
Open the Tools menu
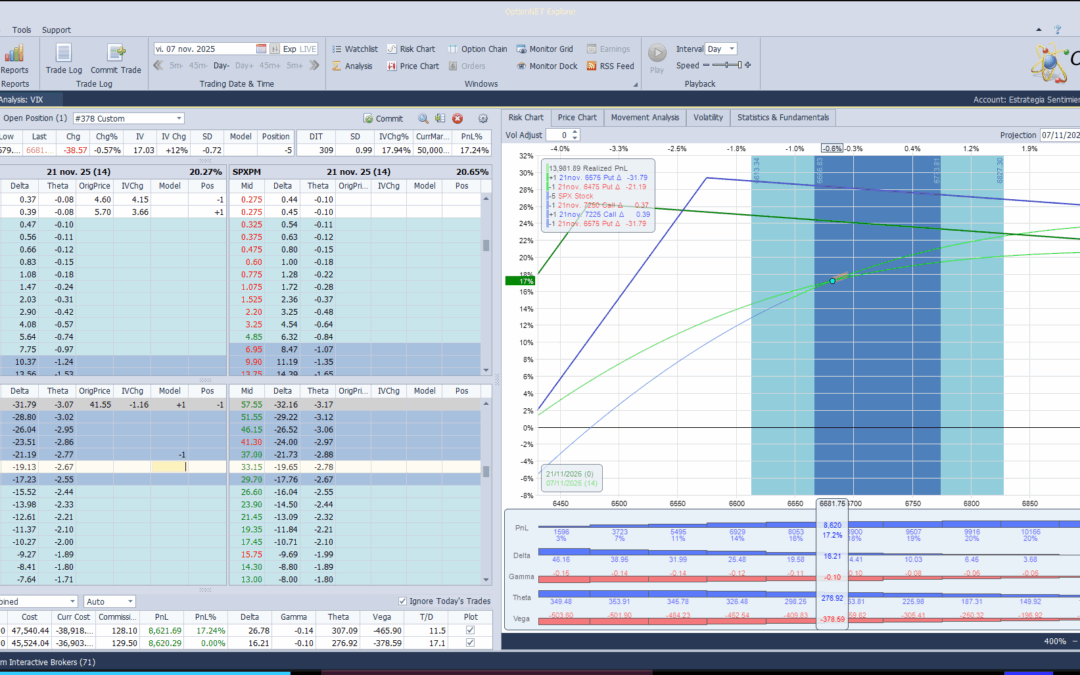coord(21,30)
